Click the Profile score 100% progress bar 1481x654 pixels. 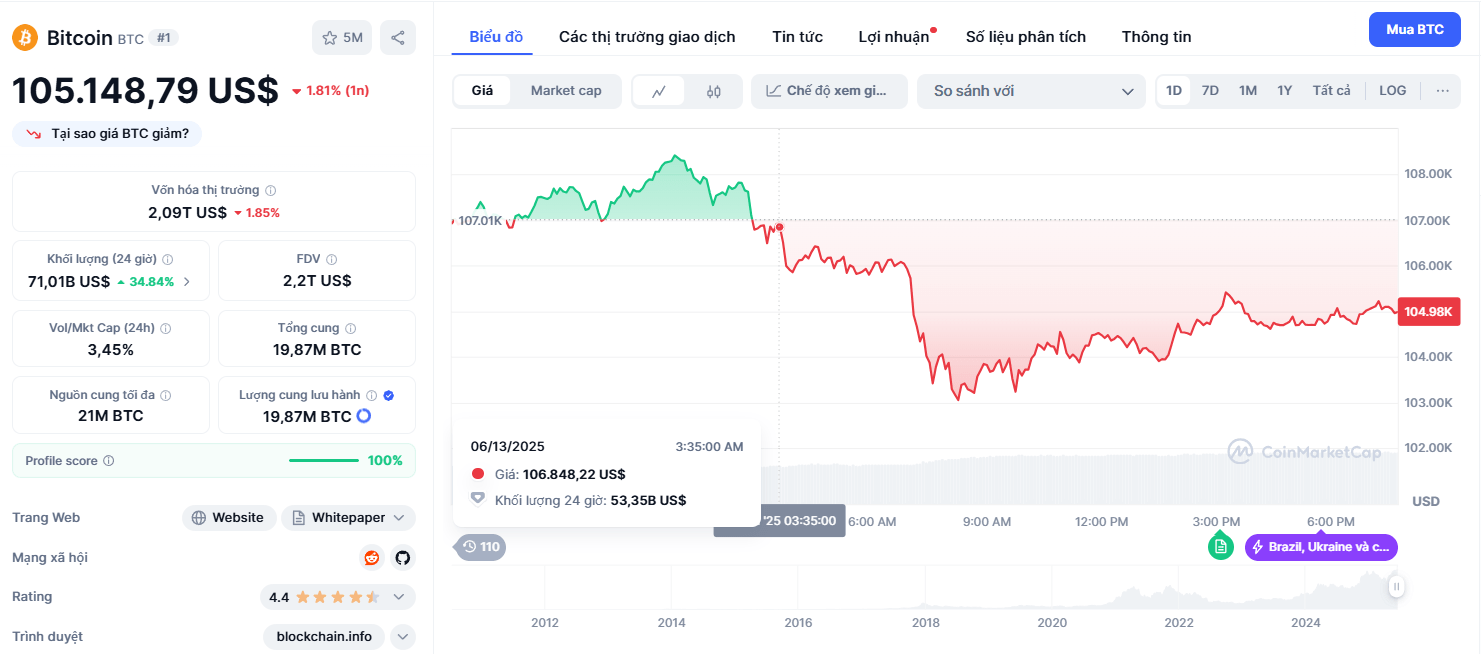324,461
